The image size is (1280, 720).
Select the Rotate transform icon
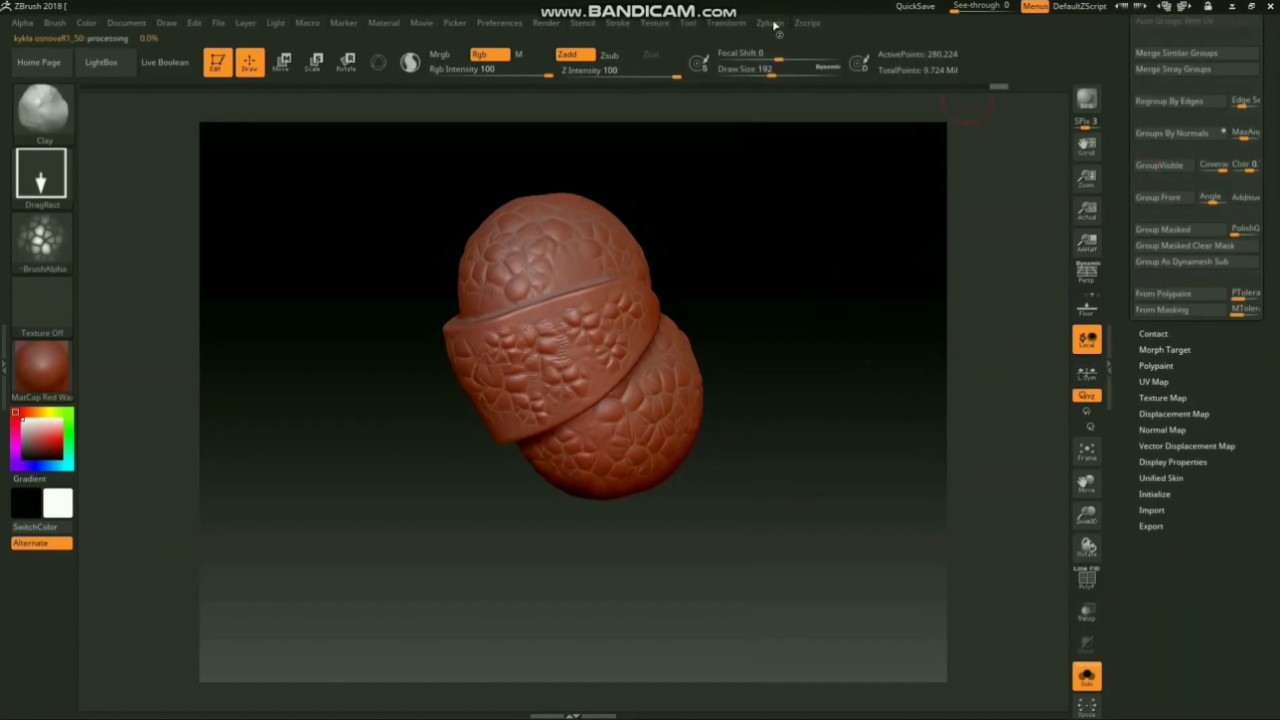click(346, 62)
